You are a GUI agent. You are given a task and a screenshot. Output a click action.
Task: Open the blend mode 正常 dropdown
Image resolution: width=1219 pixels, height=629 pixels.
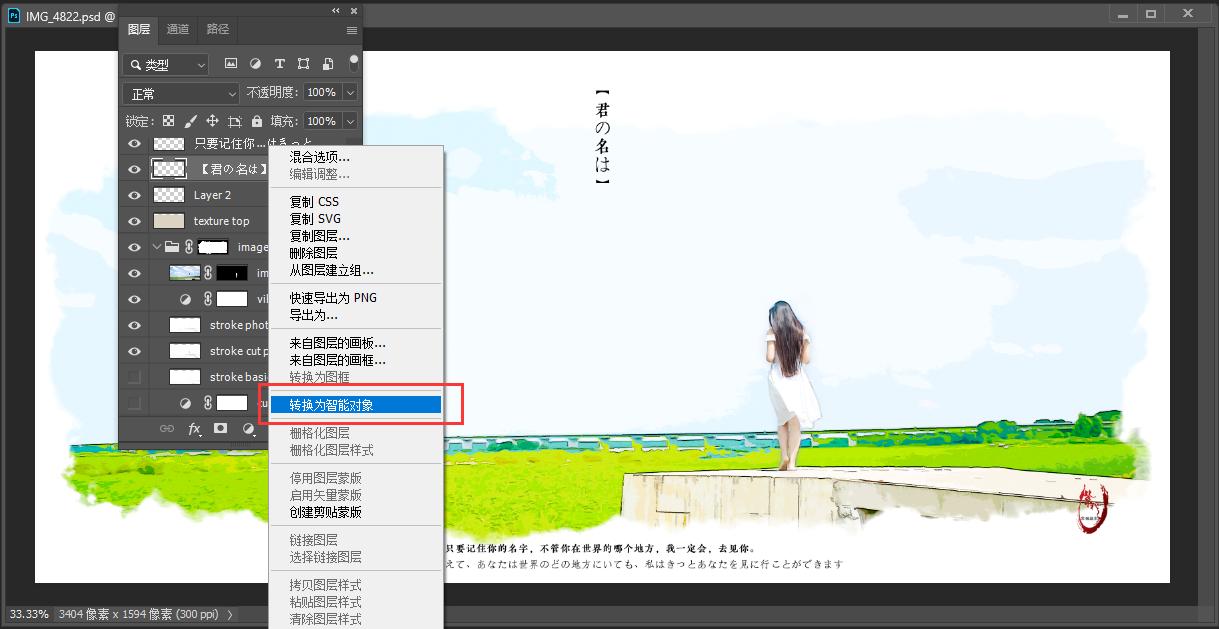[x=181, y=93]
